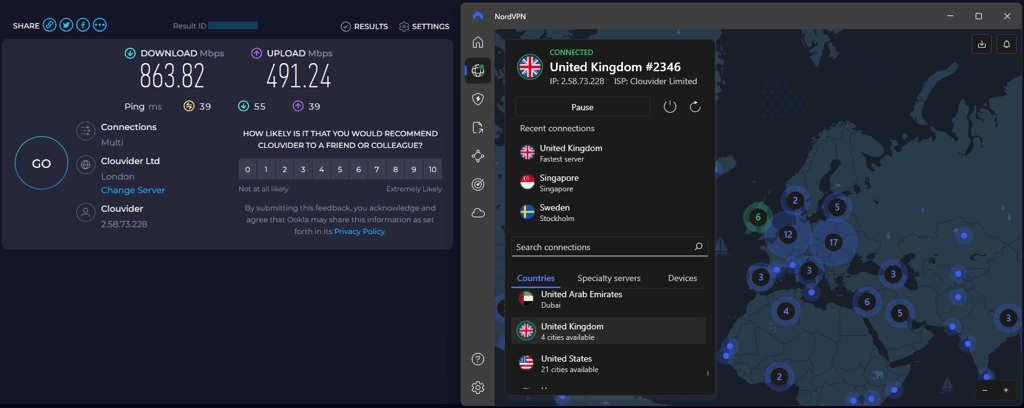The width and height of the screenshot is (1024, 408).
Task: Open the file sharing sidebar icon
Action: click(x=478, y=128)
